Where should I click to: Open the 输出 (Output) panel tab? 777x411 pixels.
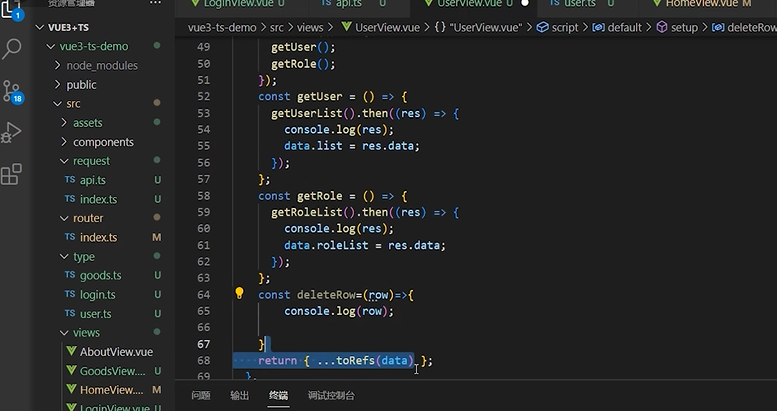(239, 396)
